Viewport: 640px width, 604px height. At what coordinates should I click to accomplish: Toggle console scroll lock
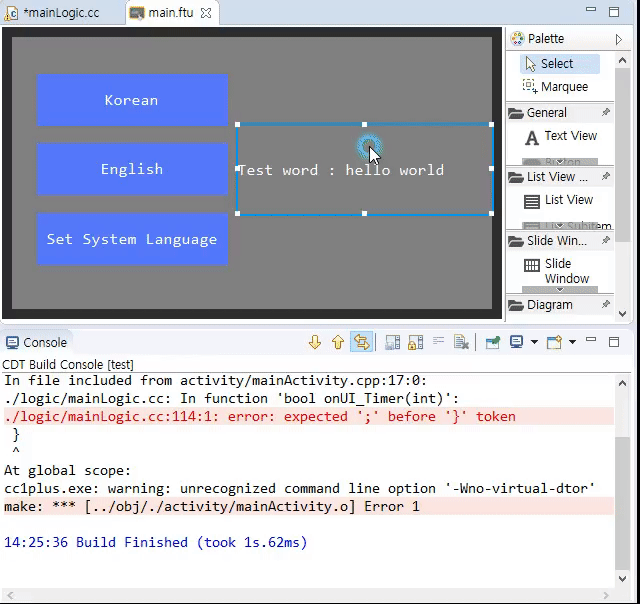[x=416, y=342]
